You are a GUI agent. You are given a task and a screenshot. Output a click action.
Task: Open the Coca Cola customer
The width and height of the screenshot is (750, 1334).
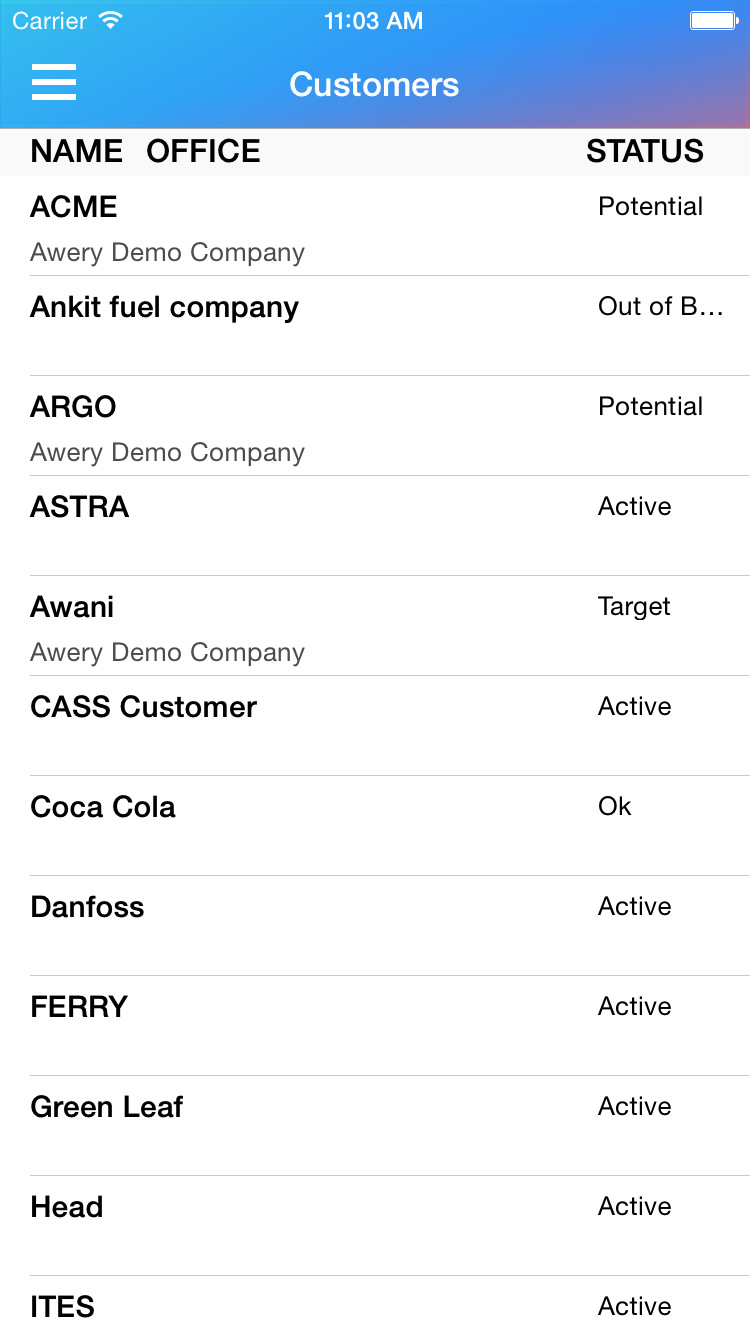375,826
